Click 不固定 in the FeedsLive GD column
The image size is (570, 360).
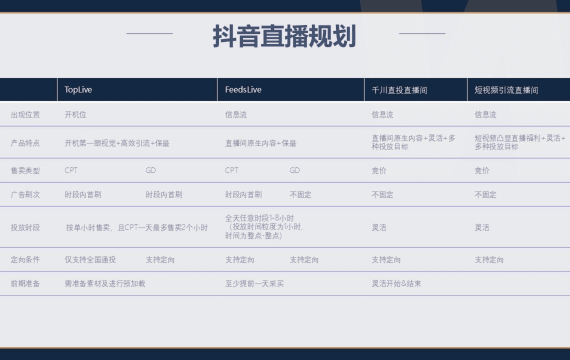tap(301, 195)
